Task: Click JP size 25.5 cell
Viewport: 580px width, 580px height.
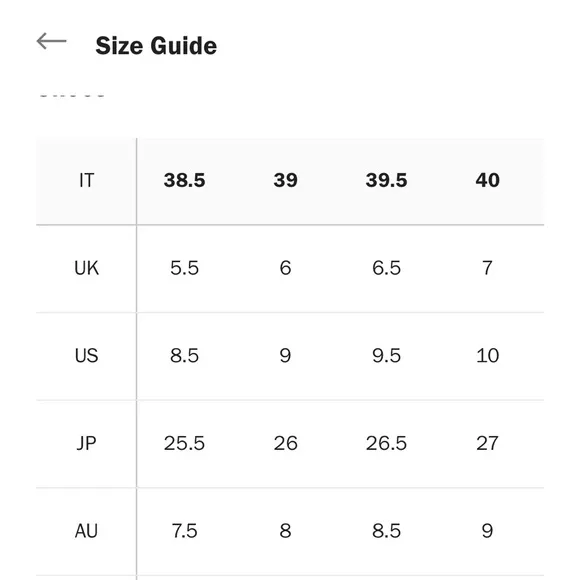Action: (x=185, y=444)
